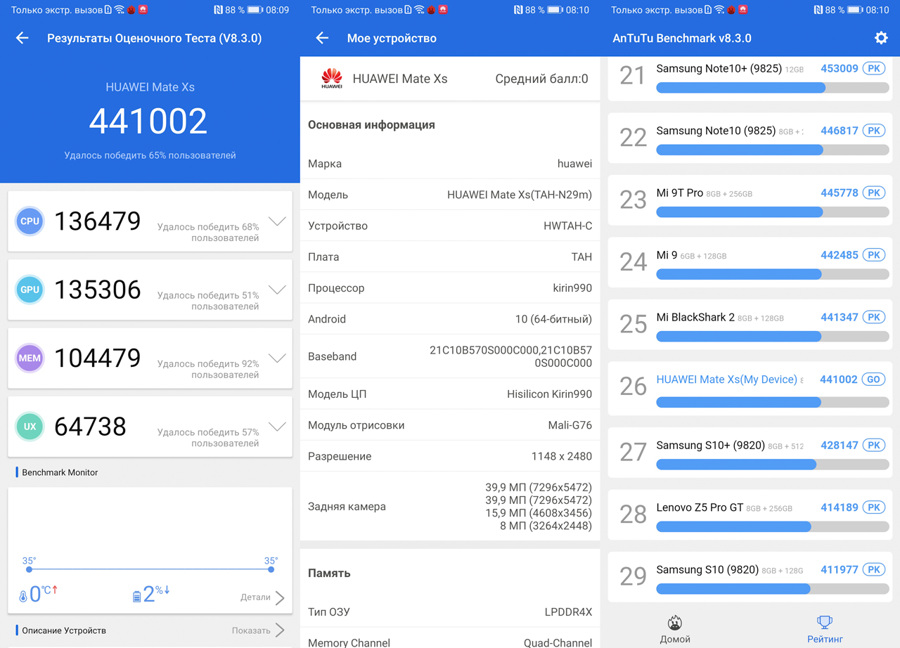Tap Wi-Fi status icon in the left screen
This screenshot has height=648, width=900.
[119, 10]
